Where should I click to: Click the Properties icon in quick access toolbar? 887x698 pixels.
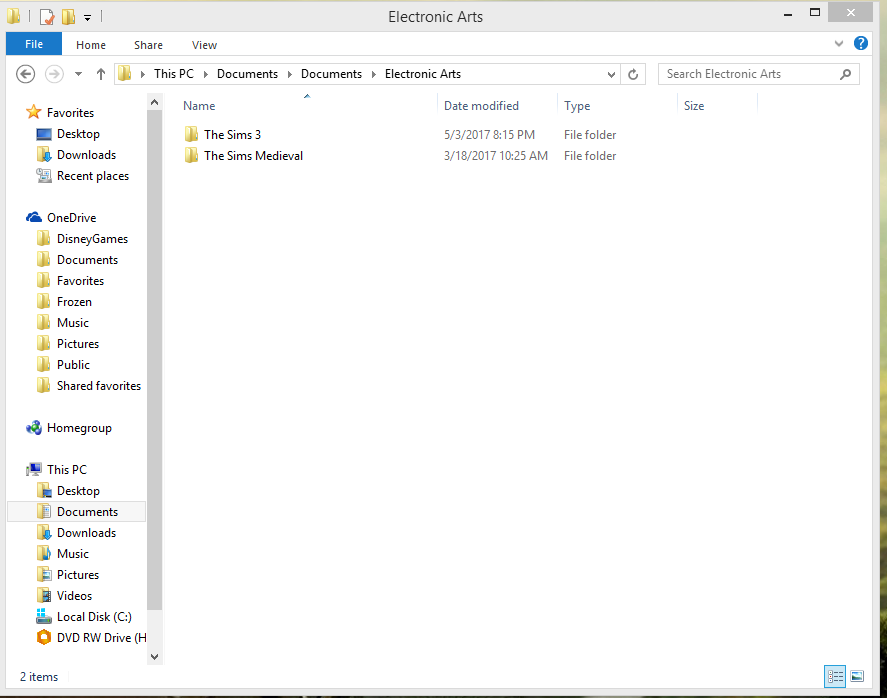click(x=47, y=16)
